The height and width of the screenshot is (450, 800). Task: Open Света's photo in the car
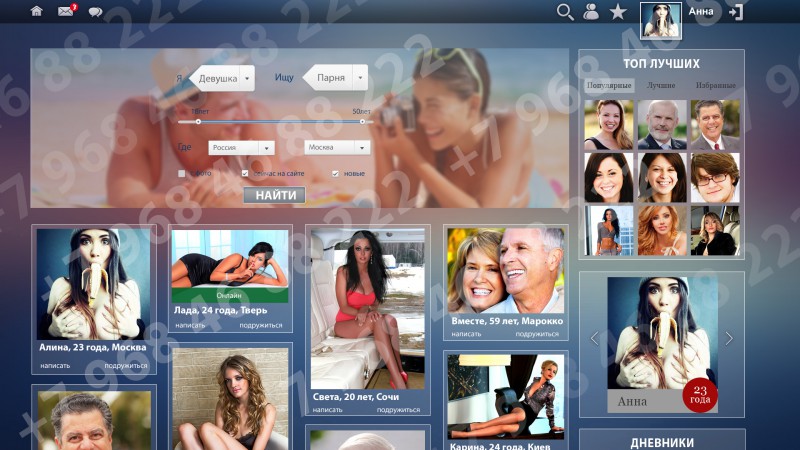click(x=367, y=309)
